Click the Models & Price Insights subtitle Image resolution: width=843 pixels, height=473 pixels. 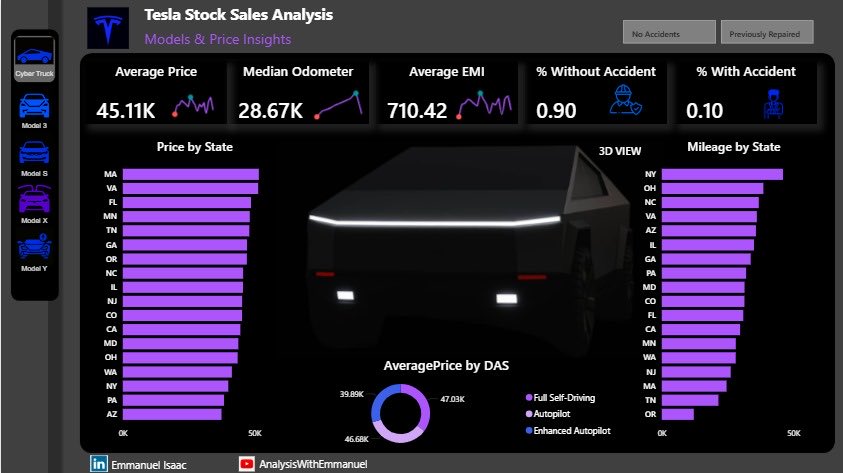pyautogui.click(x=218, y=39)
